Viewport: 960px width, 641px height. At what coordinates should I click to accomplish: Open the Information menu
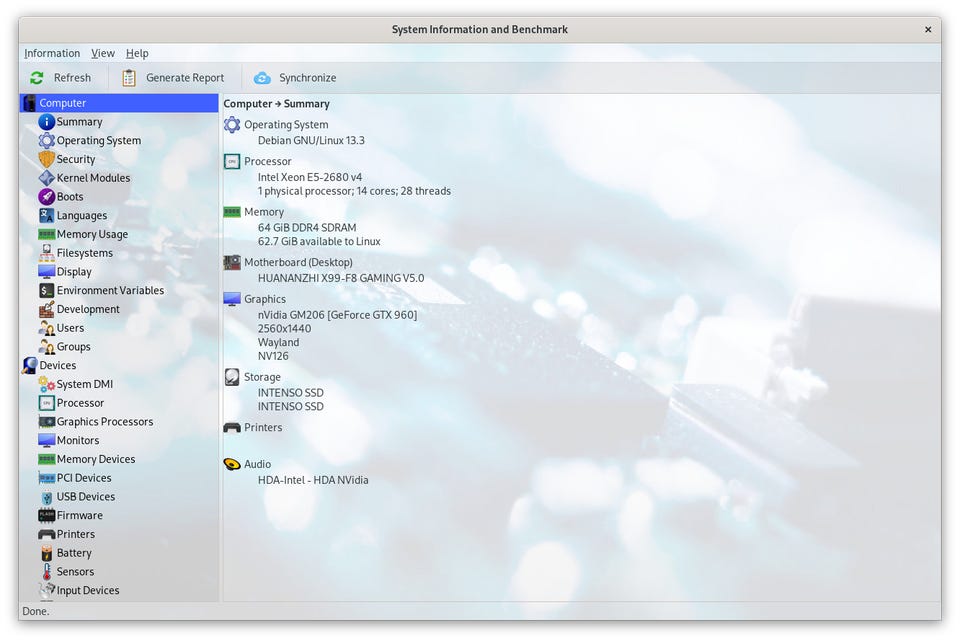pos(52,53)
